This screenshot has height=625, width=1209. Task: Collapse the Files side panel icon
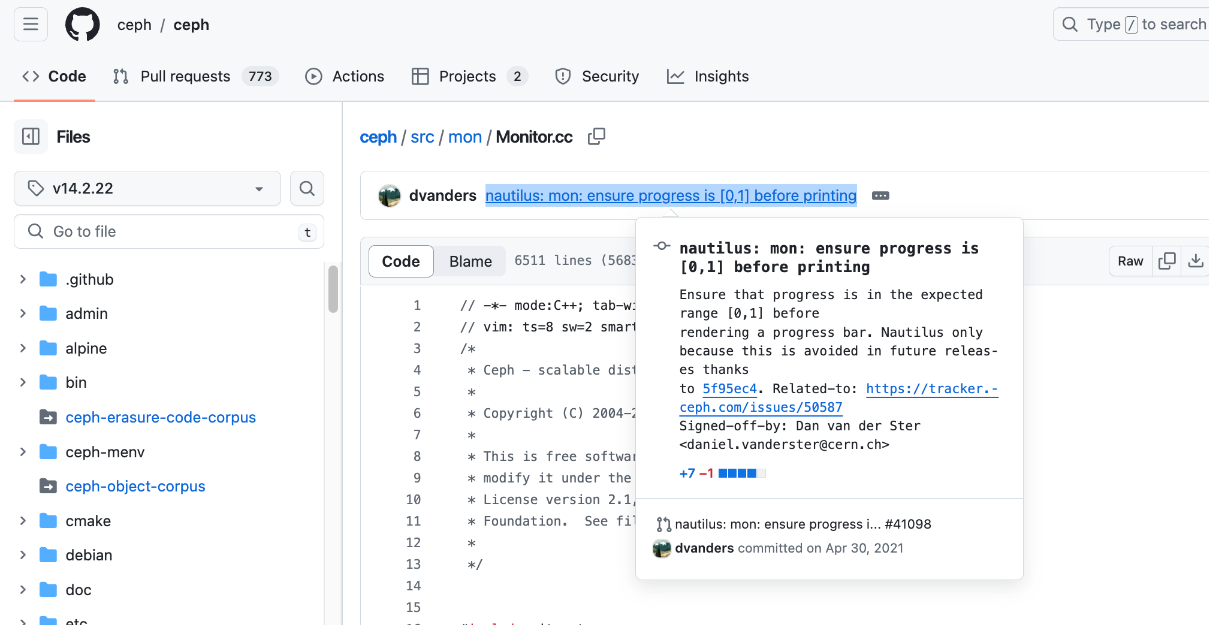(x=31, y=137)
